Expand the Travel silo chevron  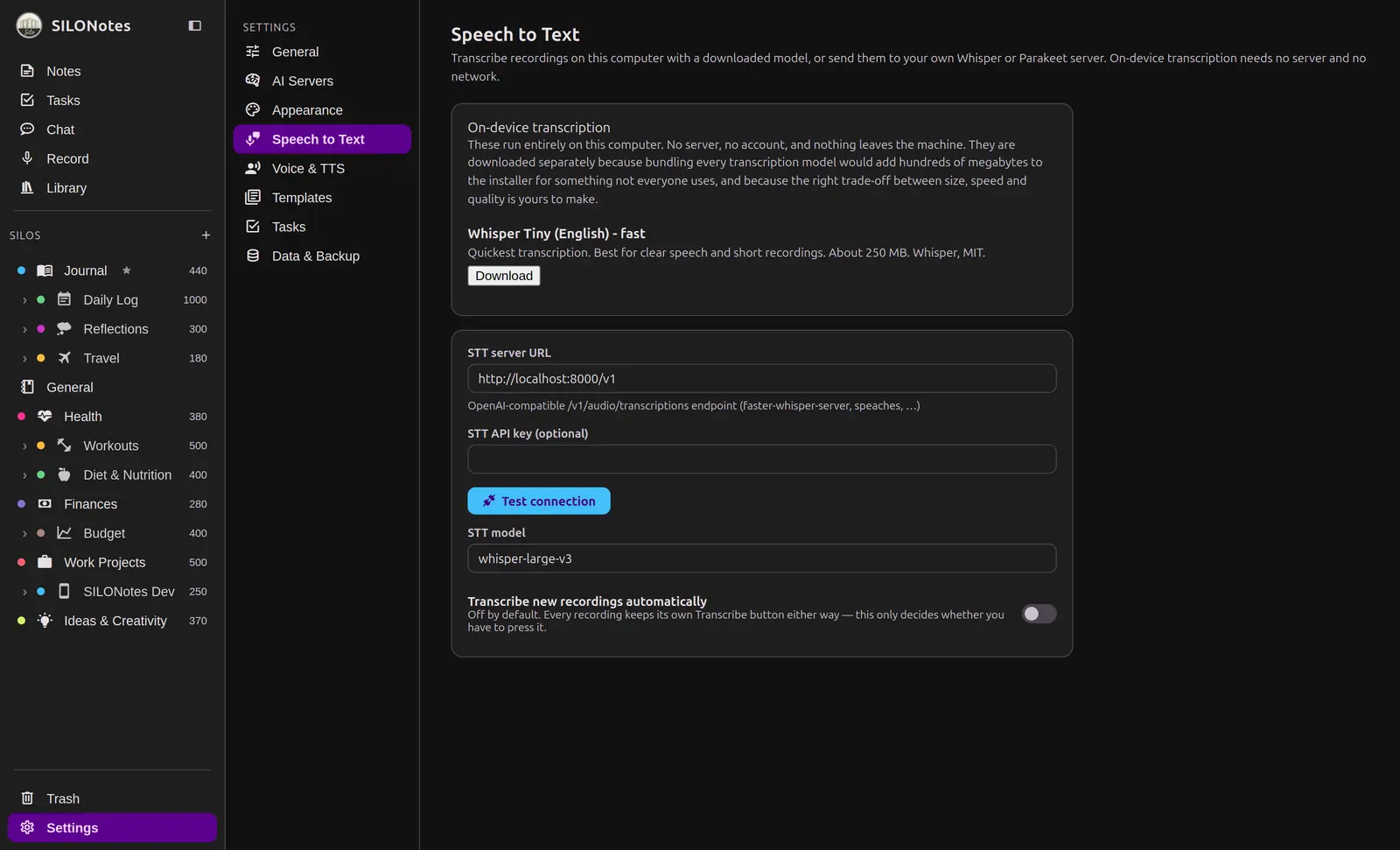point(24,358)
